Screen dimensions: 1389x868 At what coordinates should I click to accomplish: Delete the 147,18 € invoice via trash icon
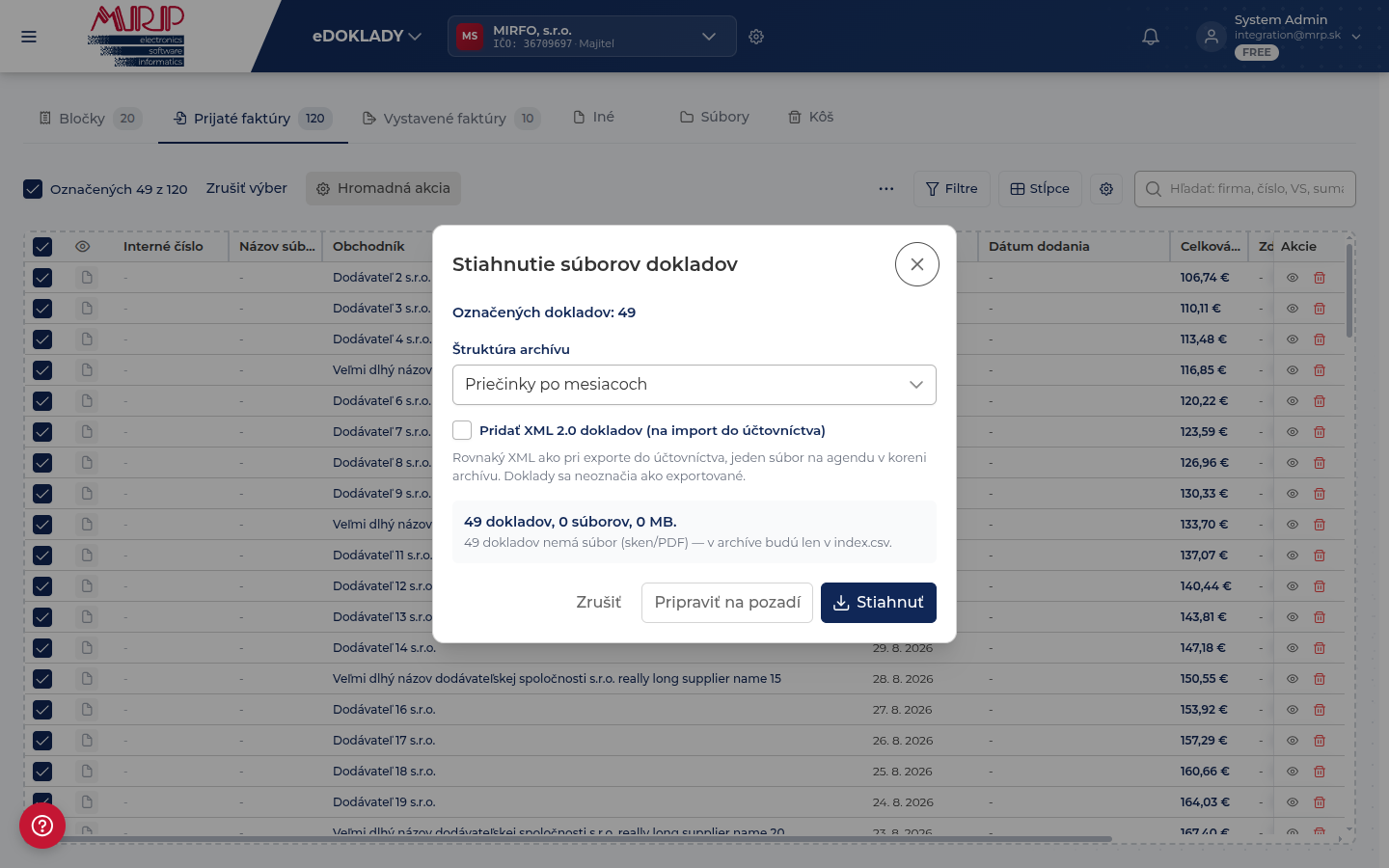tap(1320, 648)
